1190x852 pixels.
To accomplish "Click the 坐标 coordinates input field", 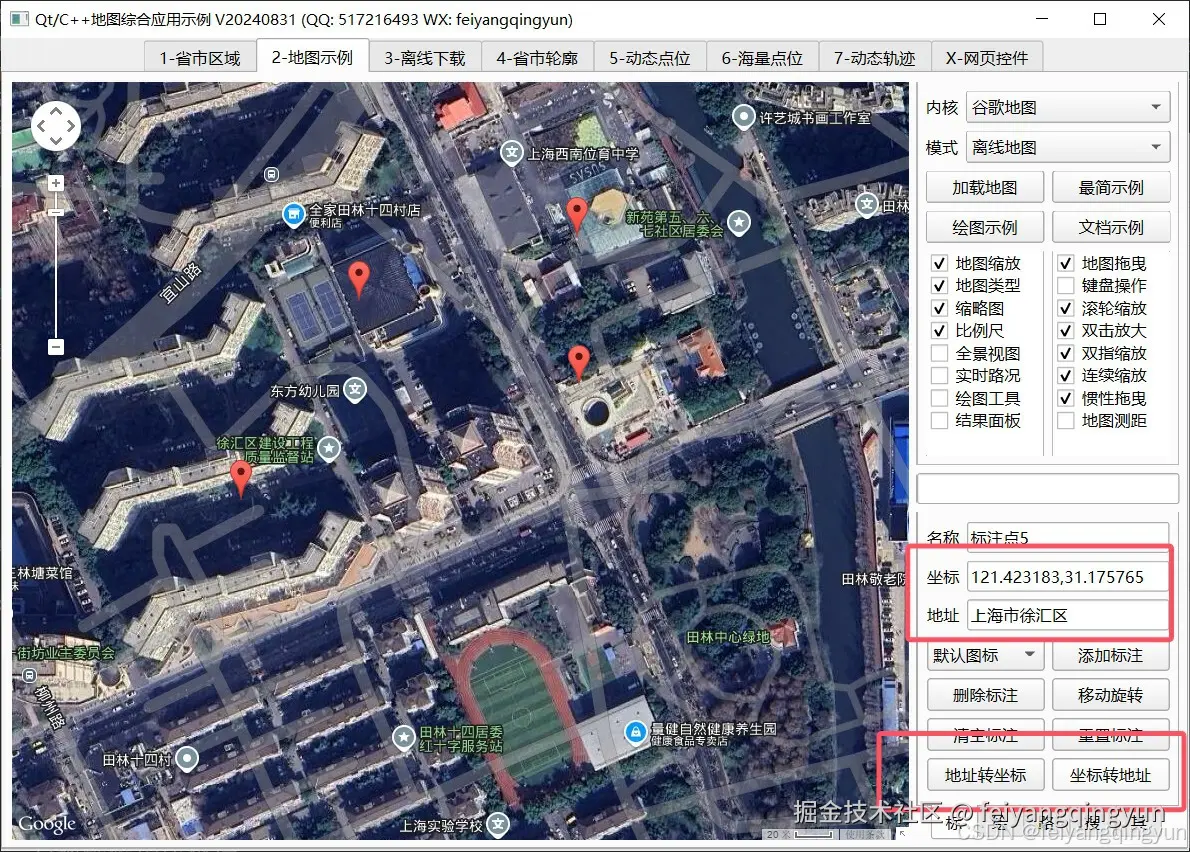I will pyautogui.click(x=1068, y=576).
